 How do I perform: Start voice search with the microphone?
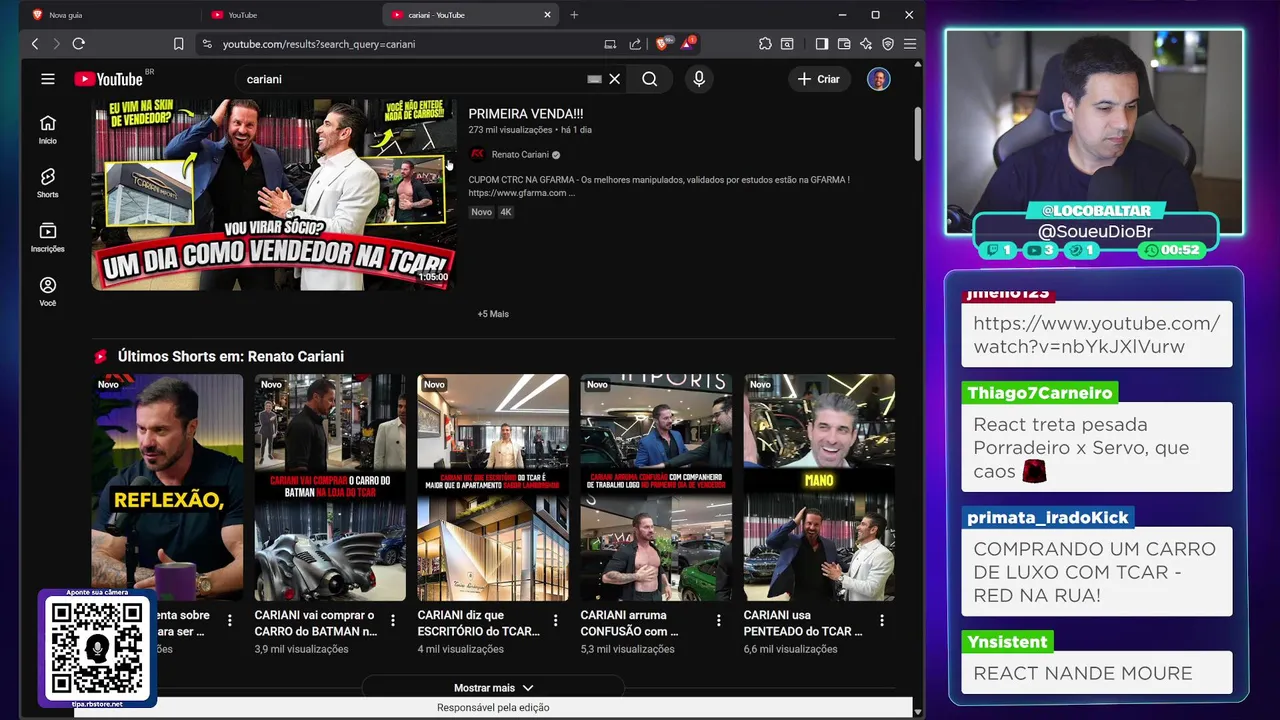699,79
